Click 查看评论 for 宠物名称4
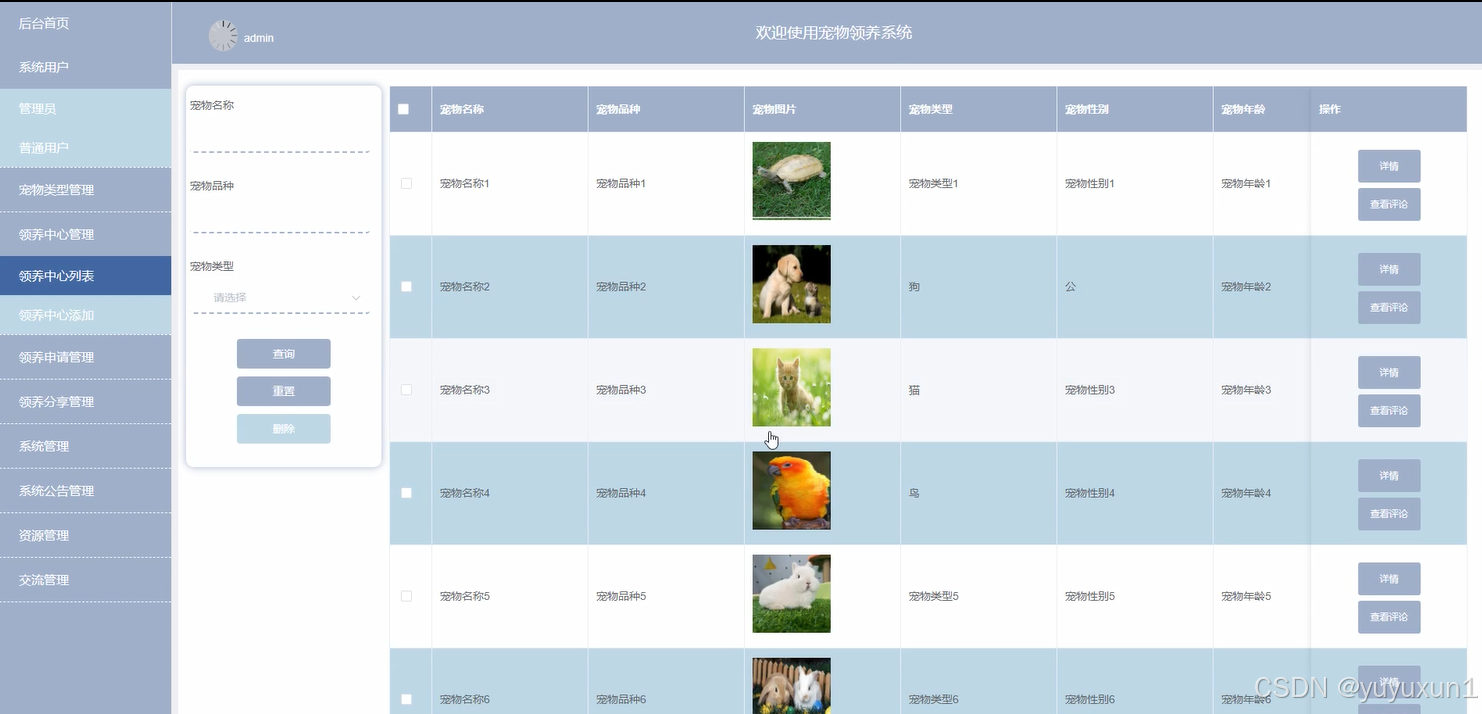The width and height of the screenshot is (1482, 714). click(x=1389, y=513)
